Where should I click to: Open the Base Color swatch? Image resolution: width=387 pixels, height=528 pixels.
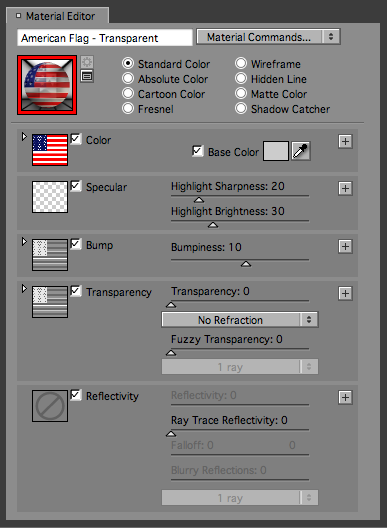click(276, 151)
